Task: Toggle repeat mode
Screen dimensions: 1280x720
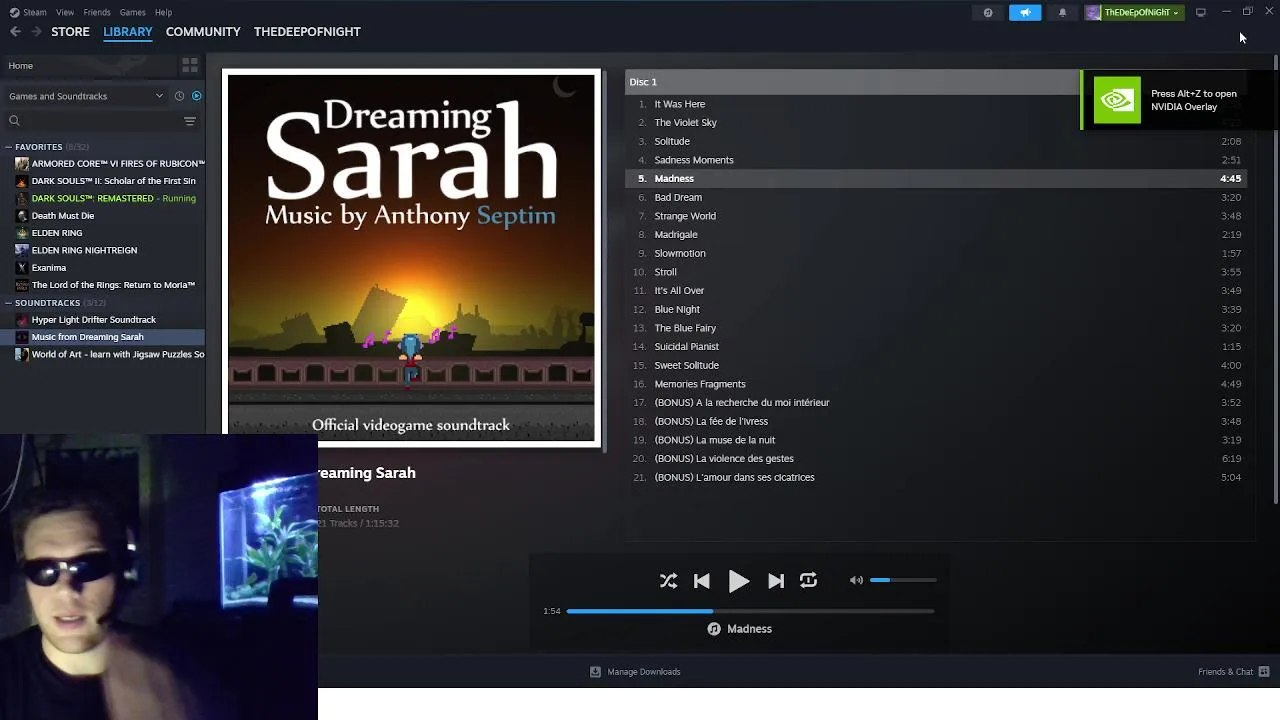Action: pos(808,580)
